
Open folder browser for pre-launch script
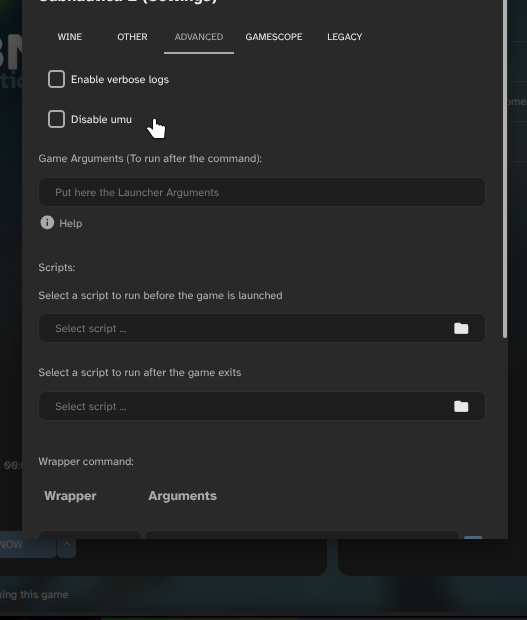461,328
